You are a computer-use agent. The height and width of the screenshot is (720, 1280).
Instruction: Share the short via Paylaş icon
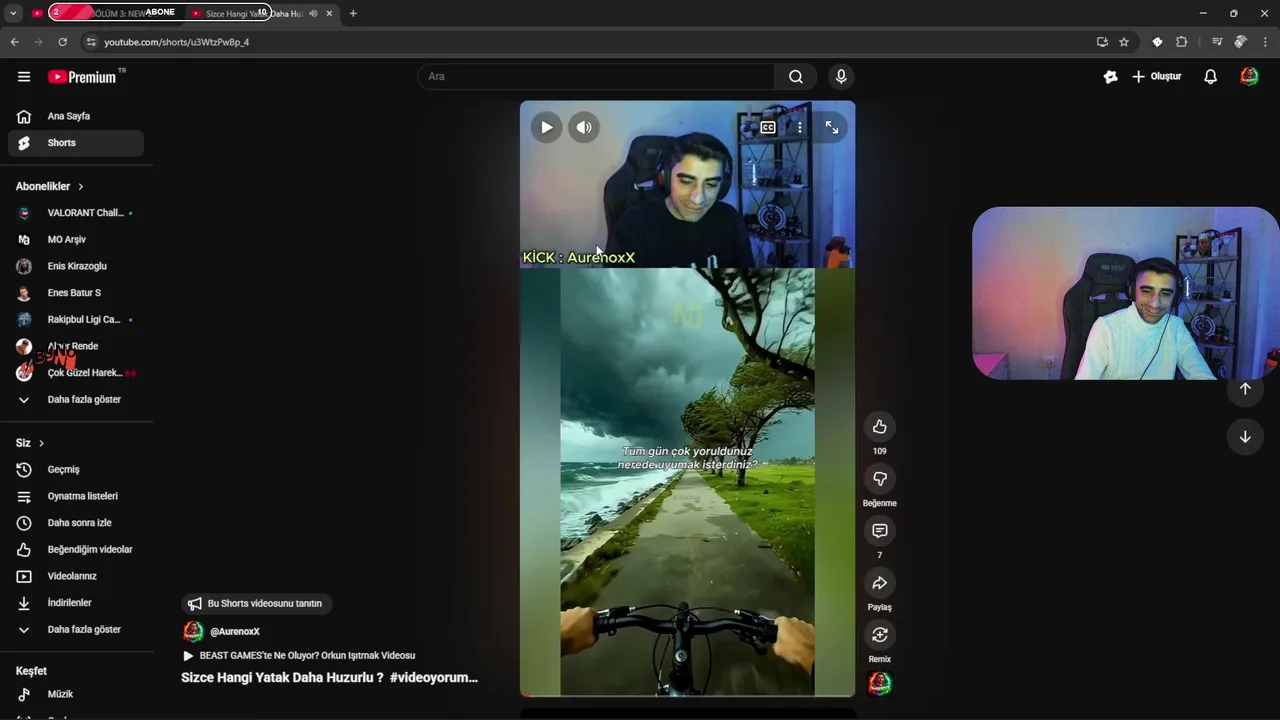coord(880,583)
